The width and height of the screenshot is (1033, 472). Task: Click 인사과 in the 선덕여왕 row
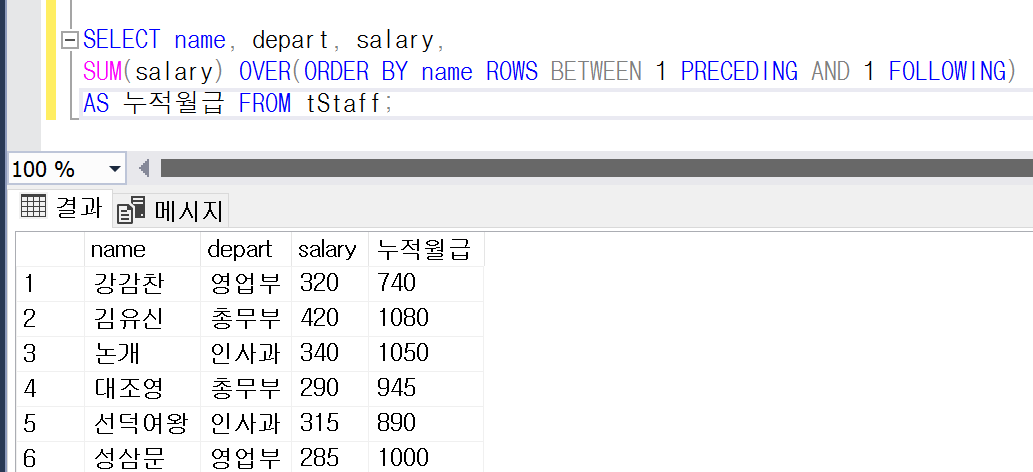(x=246, y=423)
